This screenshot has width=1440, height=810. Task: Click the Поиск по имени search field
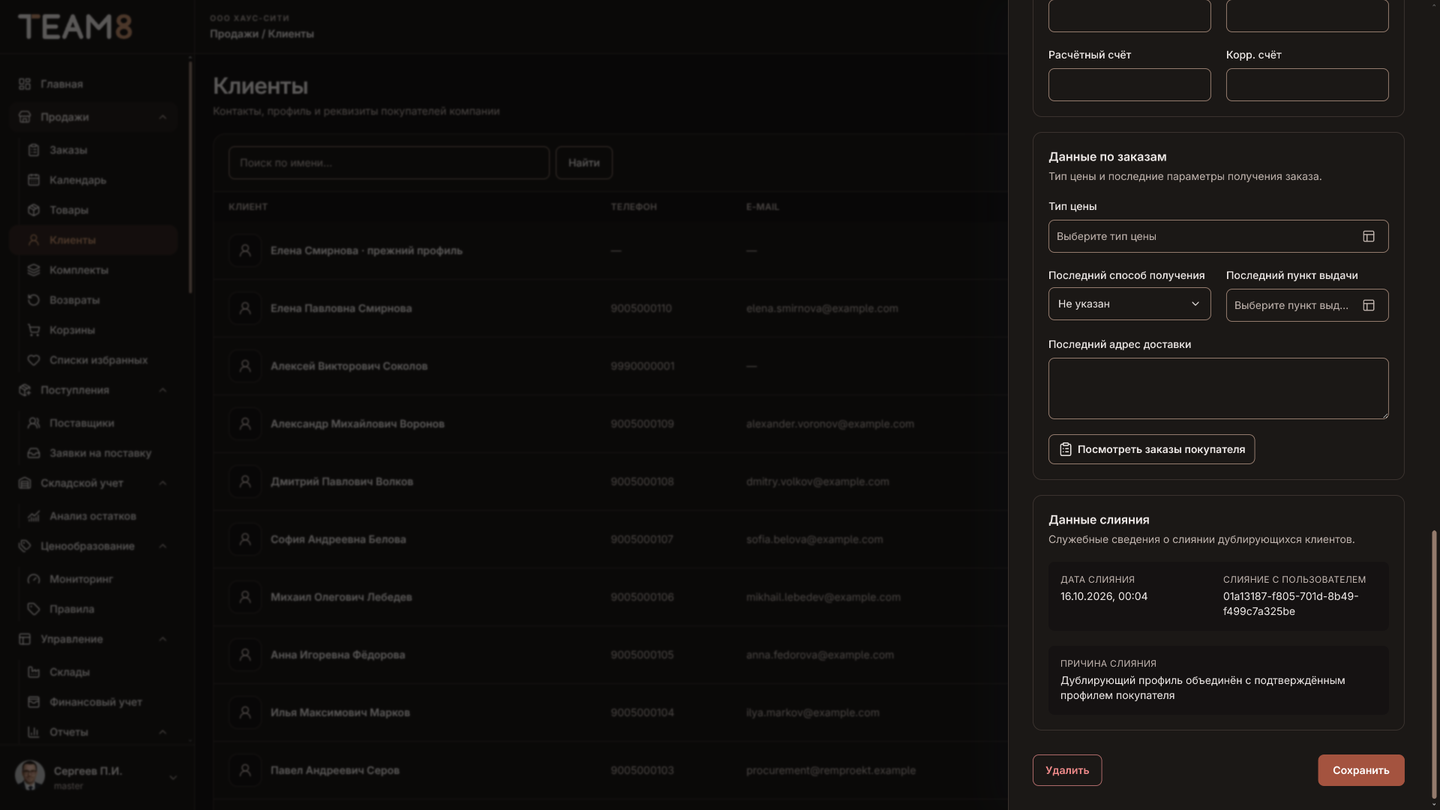pyautogui.click(x=389, y=163)
